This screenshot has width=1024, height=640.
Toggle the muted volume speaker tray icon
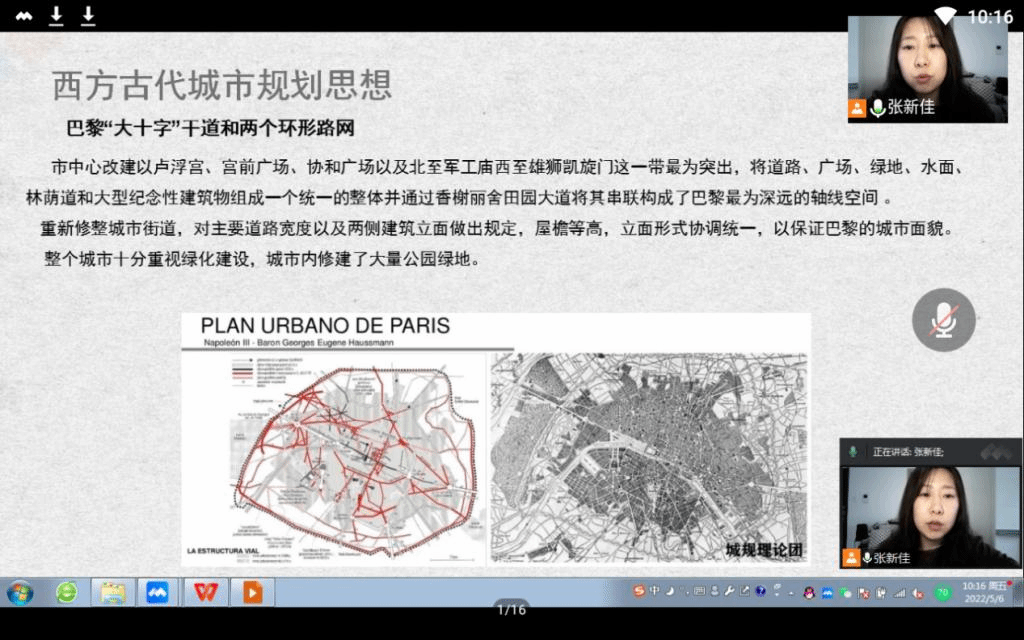pyautogui.click(x=919, y=593)
